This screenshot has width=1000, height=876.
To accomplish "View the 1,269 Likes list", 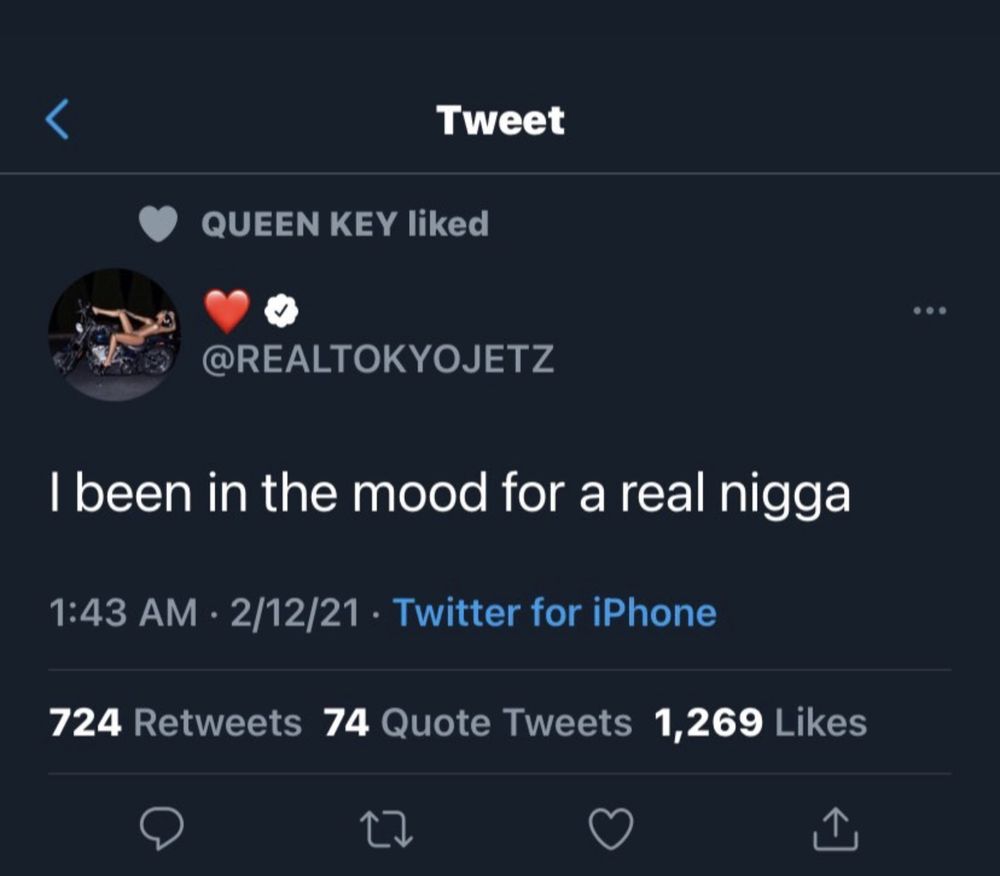I will 761,722.
